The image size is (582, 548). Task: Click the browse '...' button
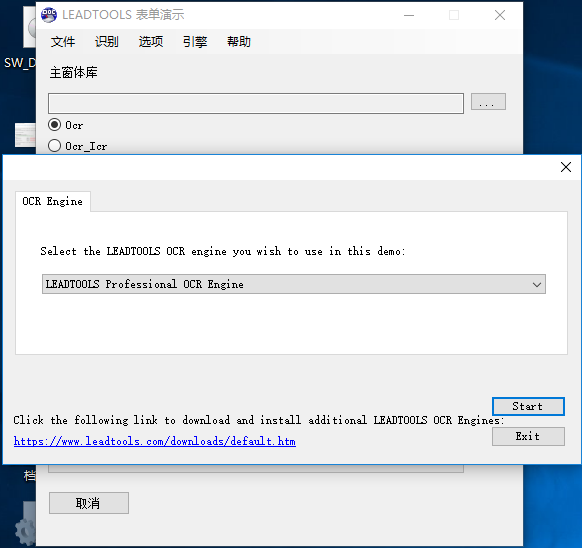pos(488,102)
